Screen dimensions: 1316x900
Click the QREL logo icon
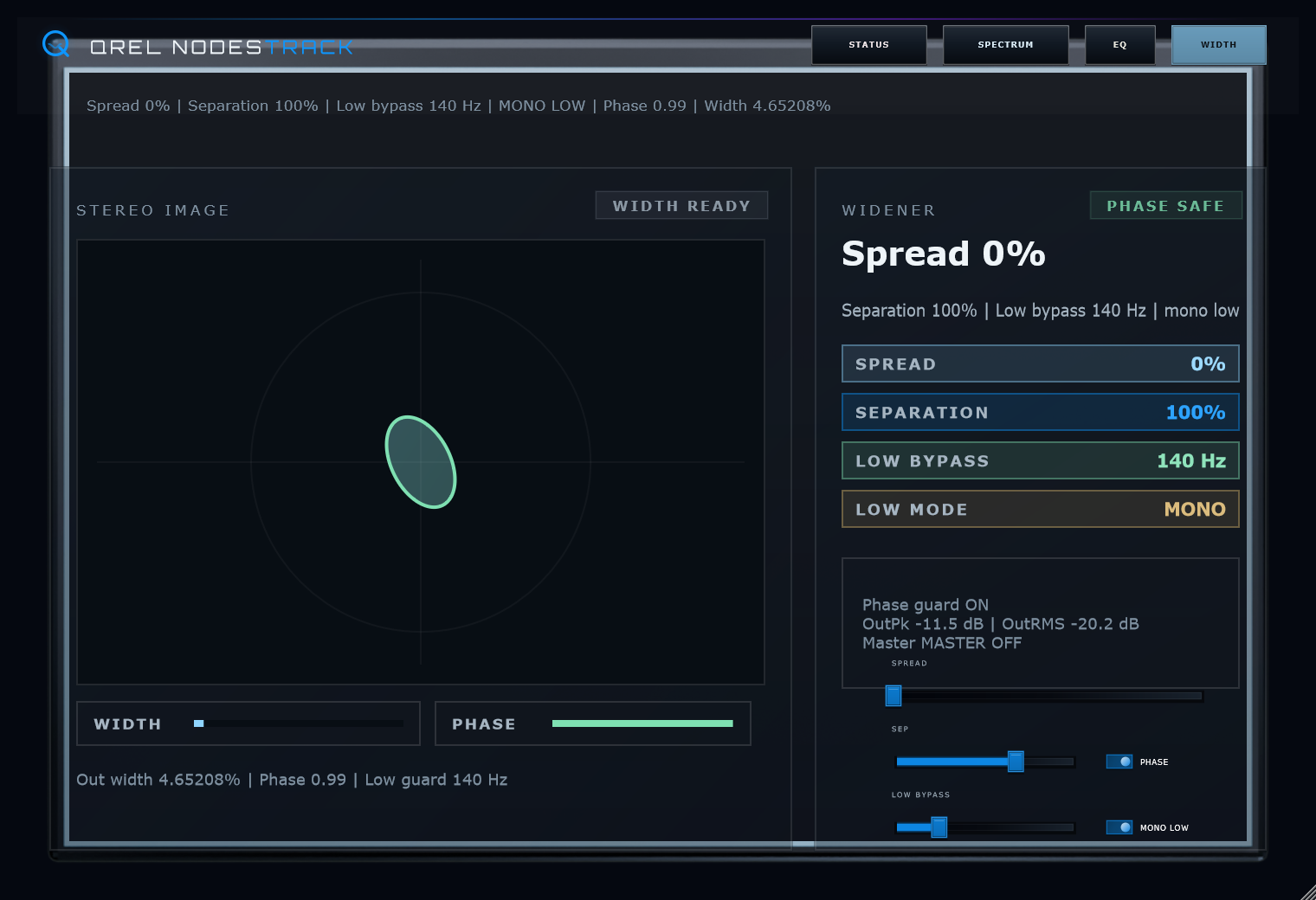click(x=56, y=44)
